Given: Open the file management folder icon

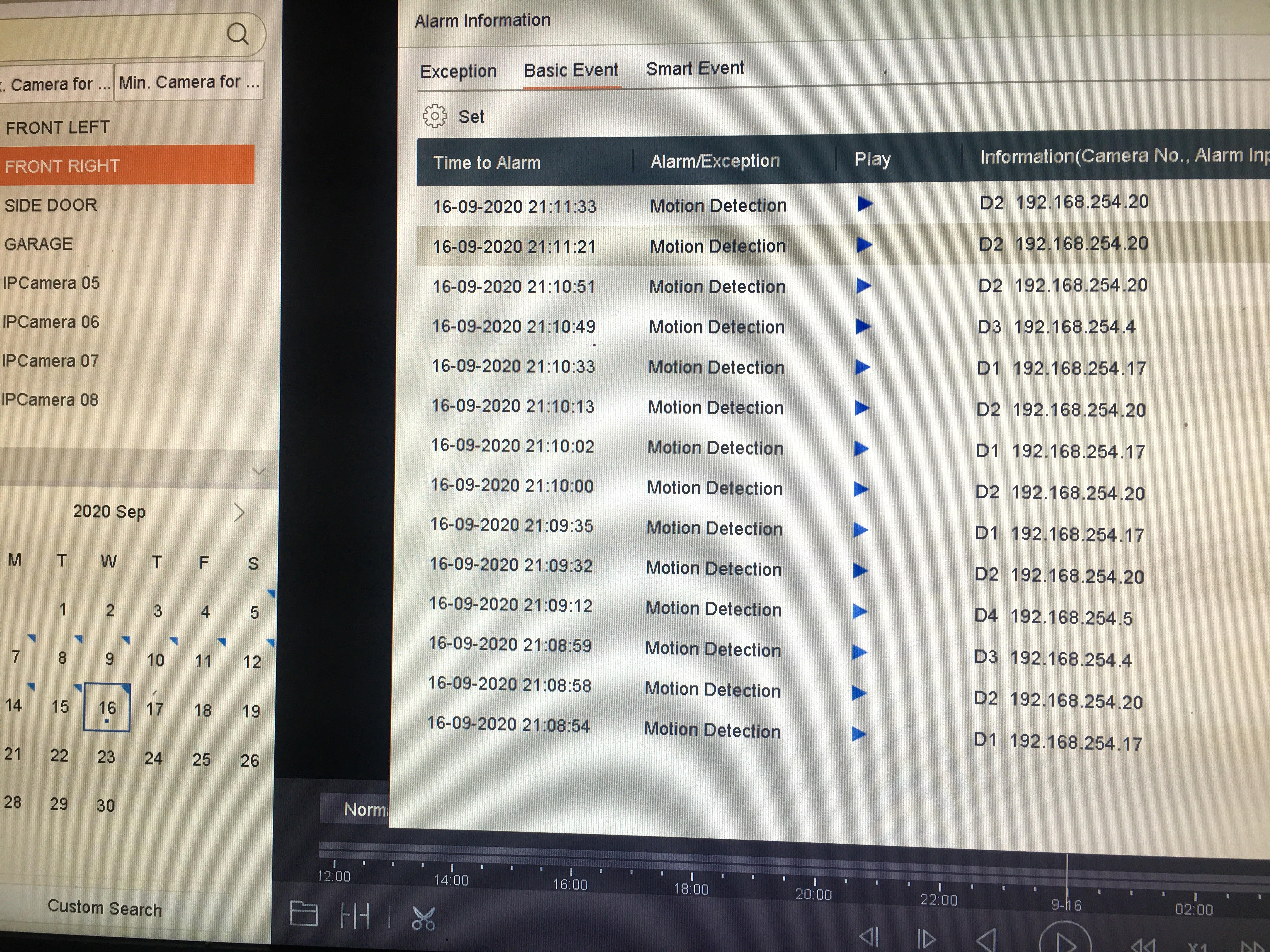Looking at the screenshot, I should click(x=304, y=914).
